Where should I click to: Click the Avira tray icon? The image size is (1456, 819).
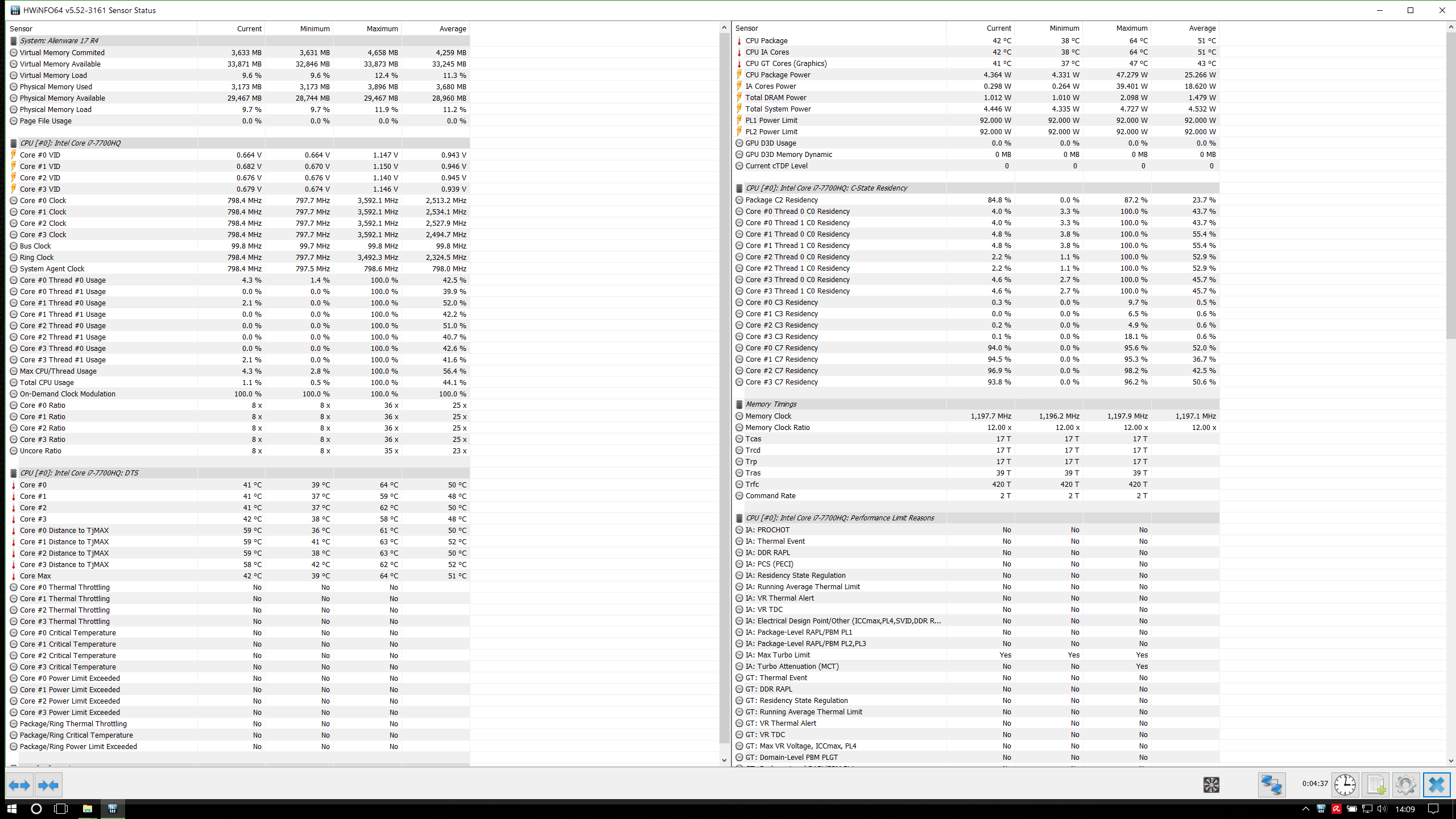tap(1336, 809)
